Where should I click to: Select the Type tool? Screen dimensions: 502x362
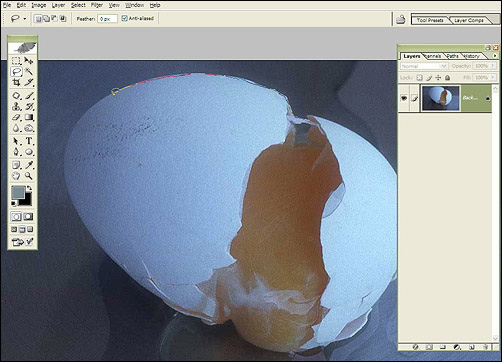pyautogui.click(x=29, y=141)
